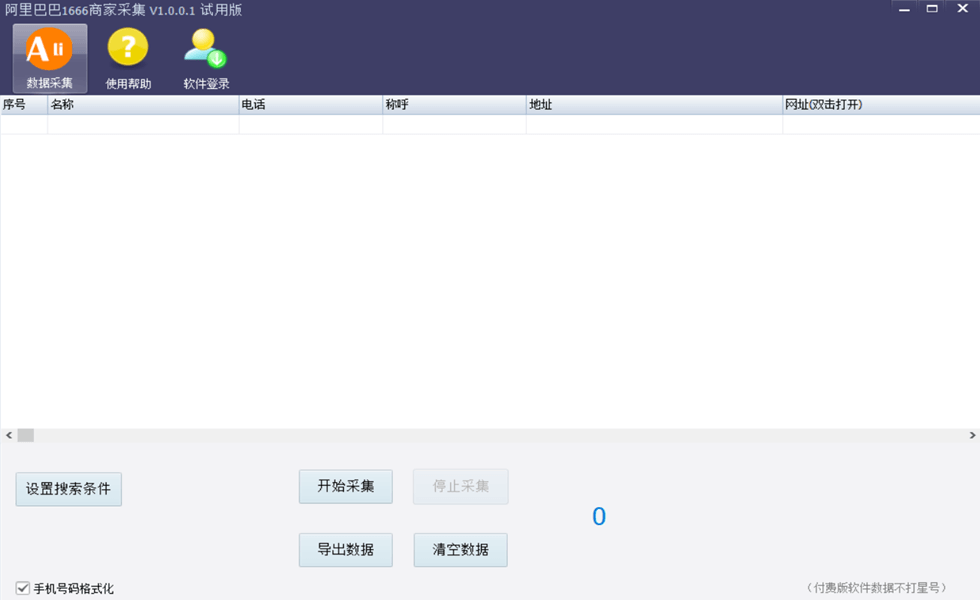Click the 设置搜索条件 button
This screenshot has width=980, height=600.
(69, 489)
